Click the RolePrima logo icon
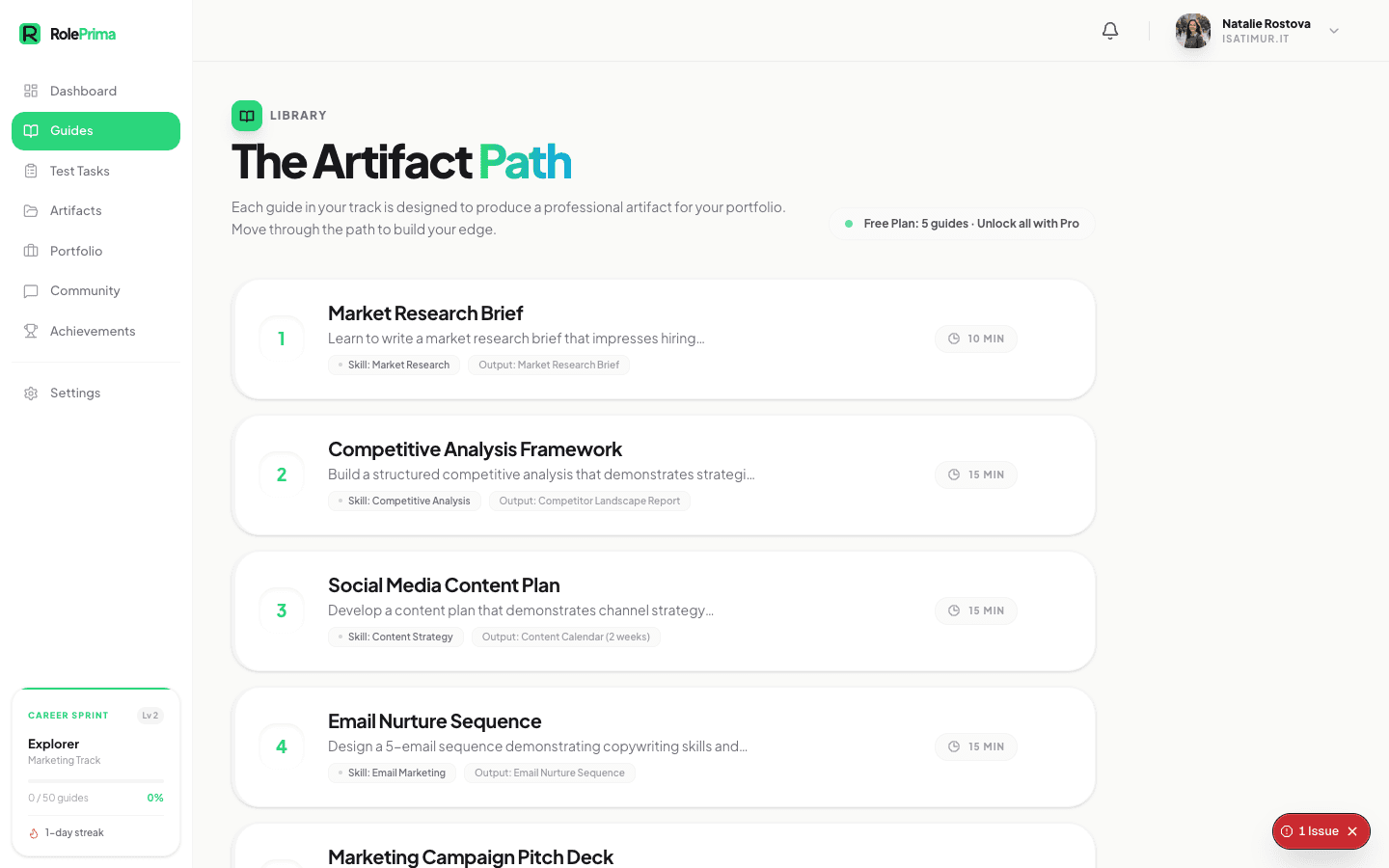This screenshot has width=1389, height=868. (x=30, y=34)
